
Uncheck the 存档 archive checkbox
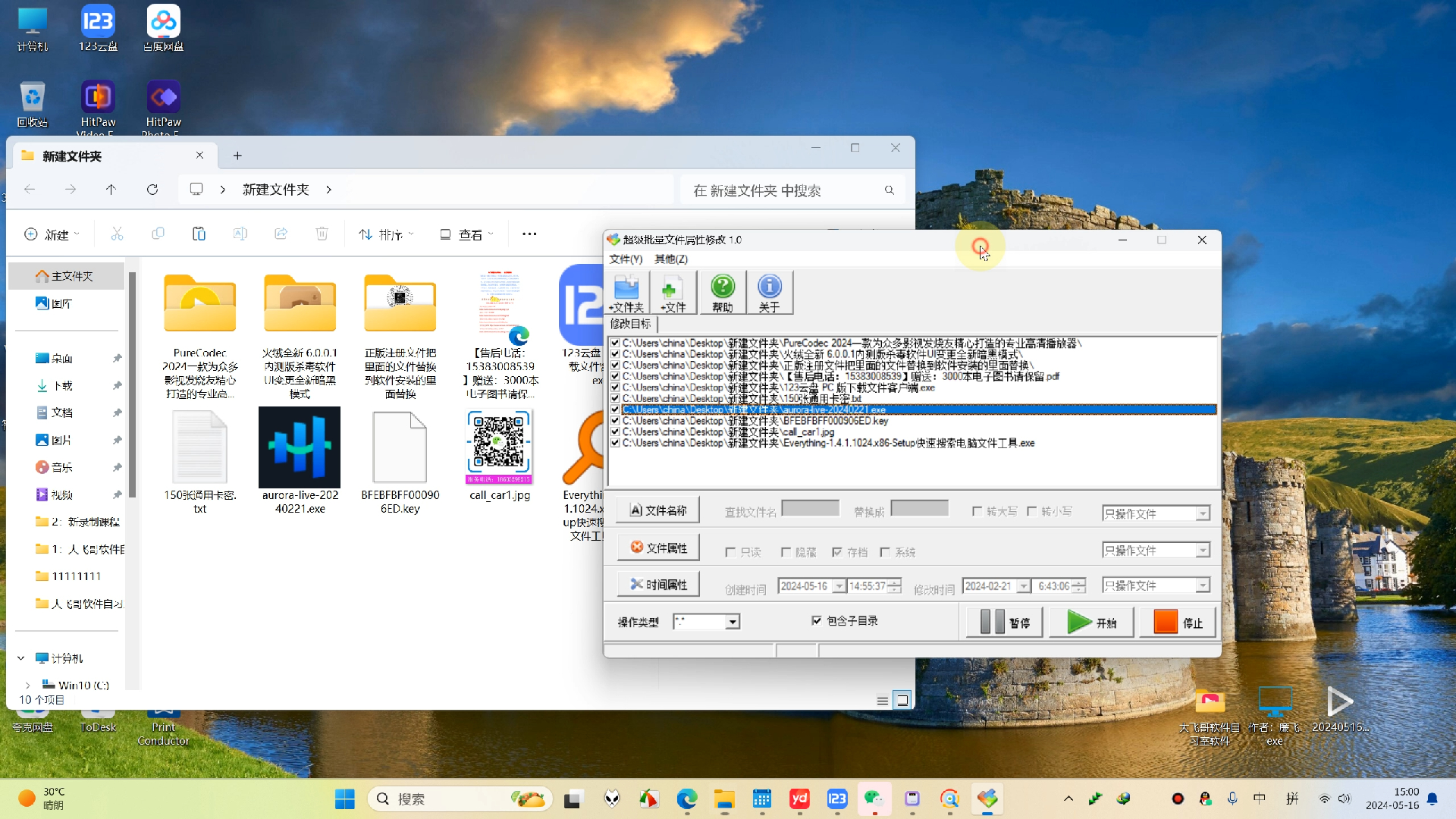click(838, 552)
